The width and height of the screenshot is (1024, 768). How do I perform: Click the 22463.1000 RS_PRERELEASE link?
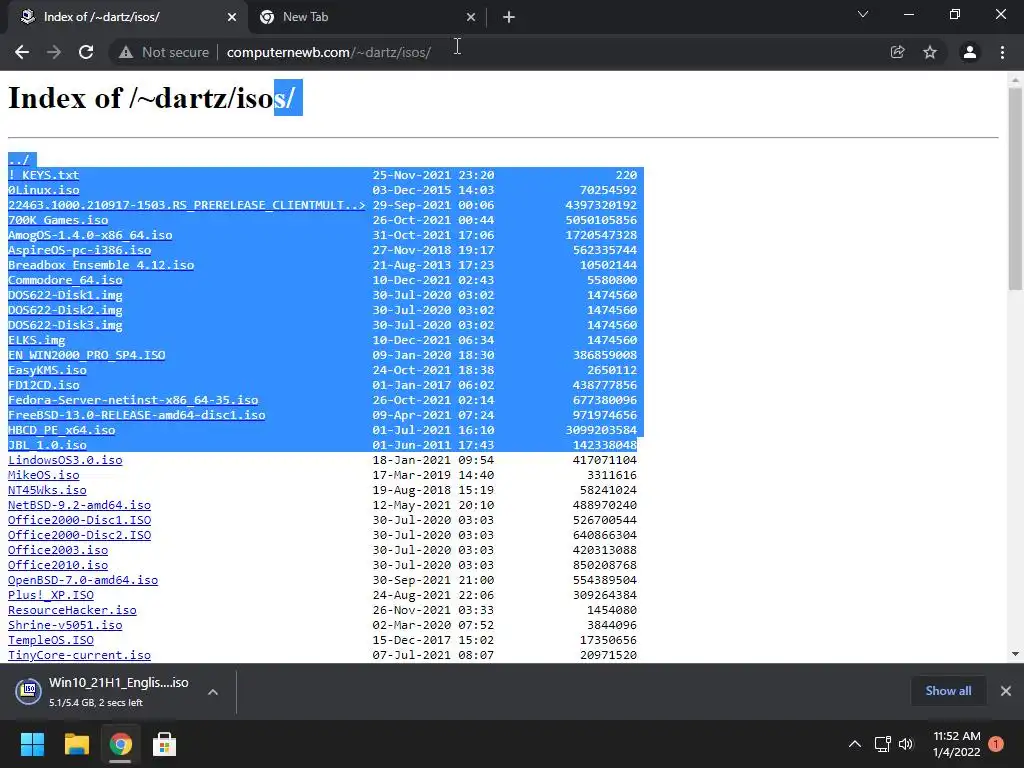click(187, 205)
